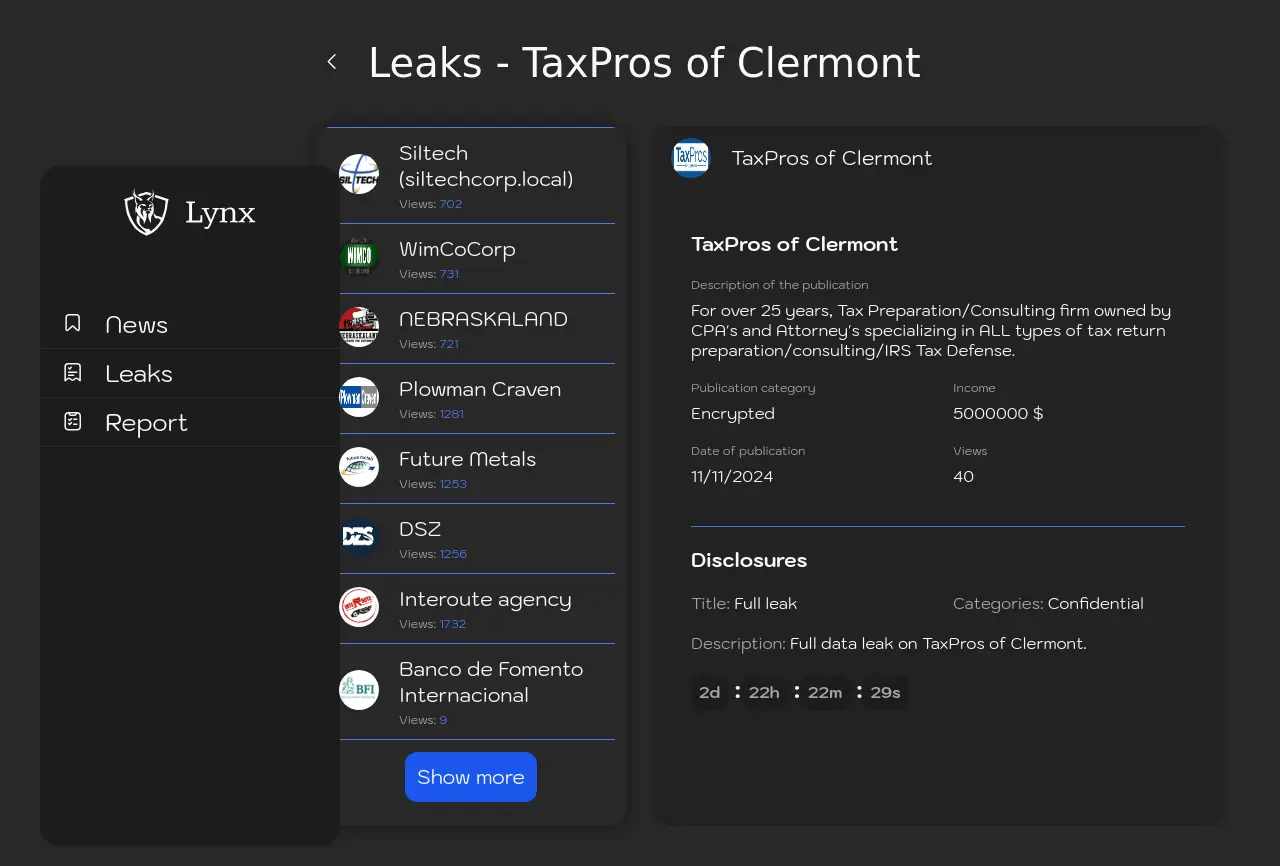Viewport: 1280px width, 866px height.
Task: Select the WimCoCorp logo icon
Action: pos(359,257)
